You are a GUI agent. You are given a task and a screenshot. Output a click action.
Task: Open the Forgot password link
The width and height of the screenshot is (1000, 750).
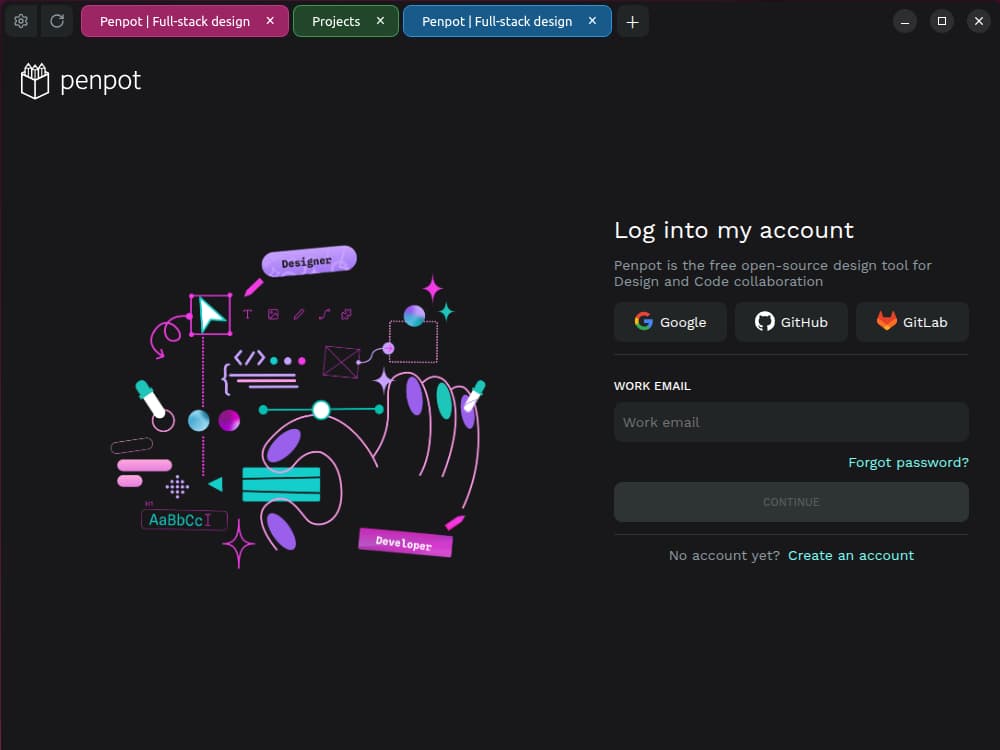pyautogui.click(x=908, y=462)
